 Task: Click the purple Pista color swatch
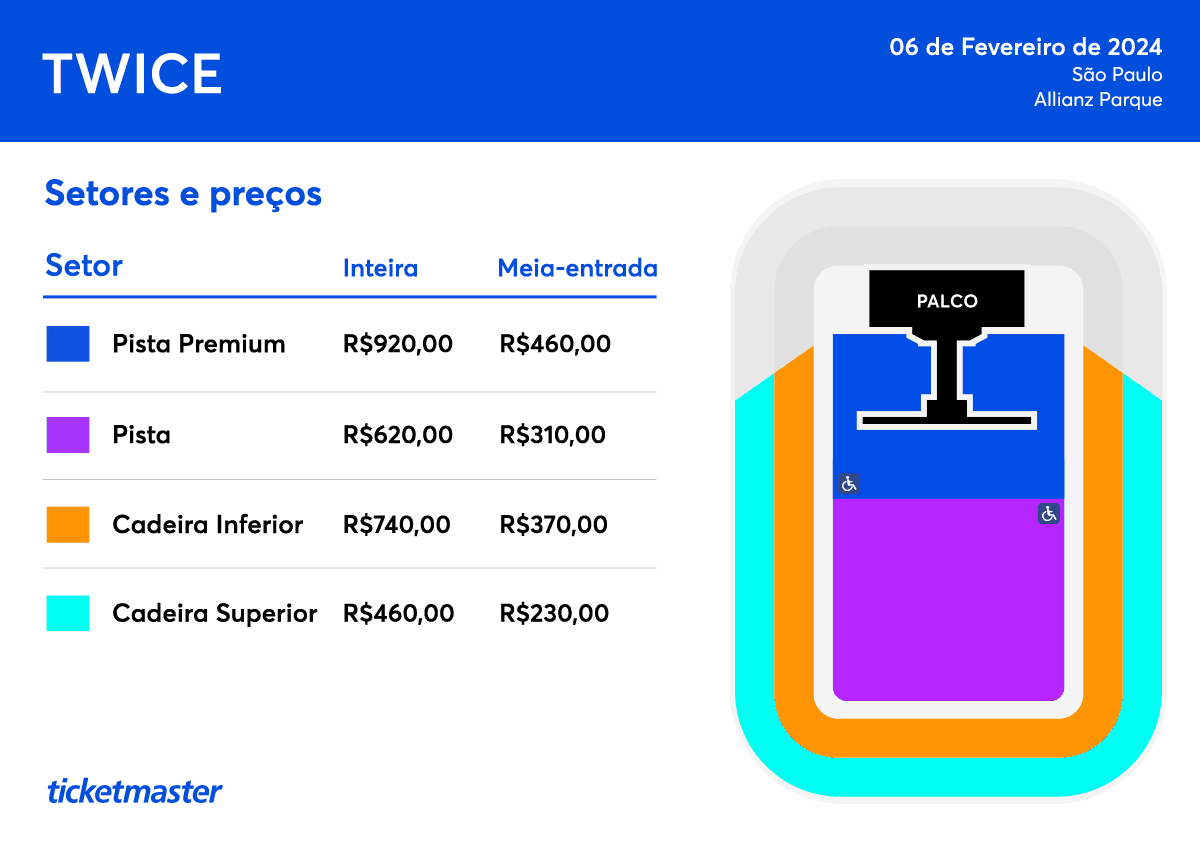(x=68, y=435)
